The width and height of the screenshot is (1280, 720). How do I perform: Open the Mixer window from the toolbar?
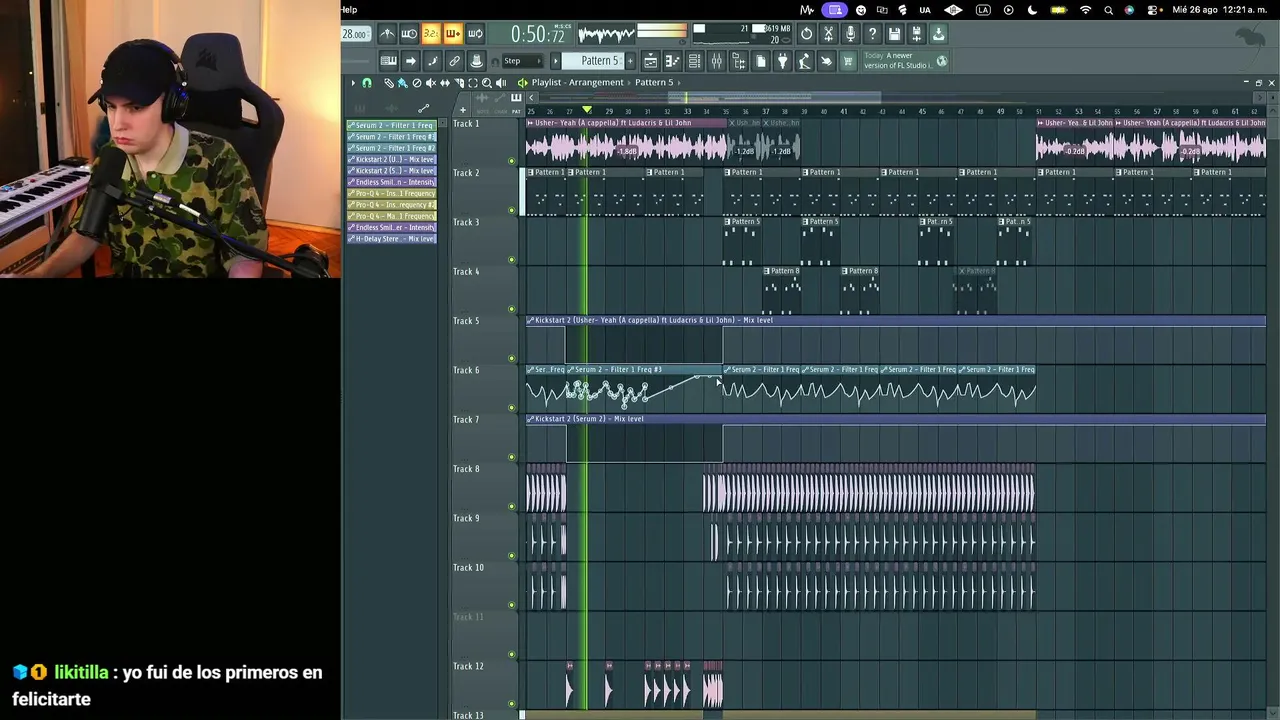click(x=716, y=61)
